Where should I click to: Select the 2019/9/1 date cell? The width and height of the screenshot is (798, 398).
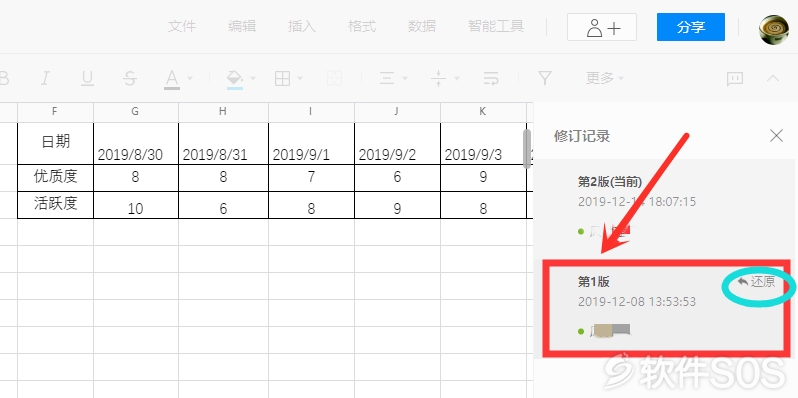pyautogui.click(x=311, y=143)
